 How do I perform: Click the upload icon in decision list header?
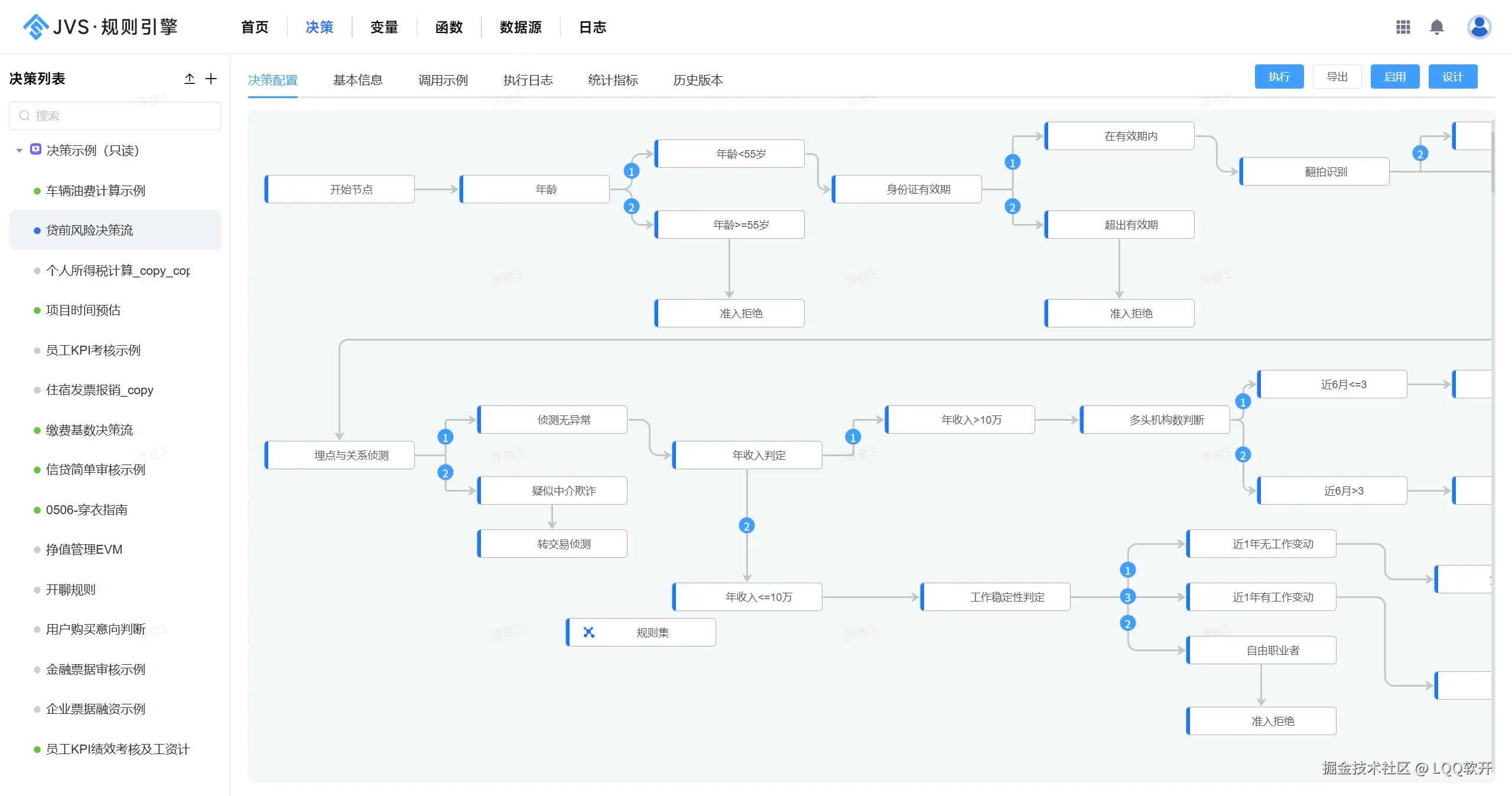[x=189, y=79]
